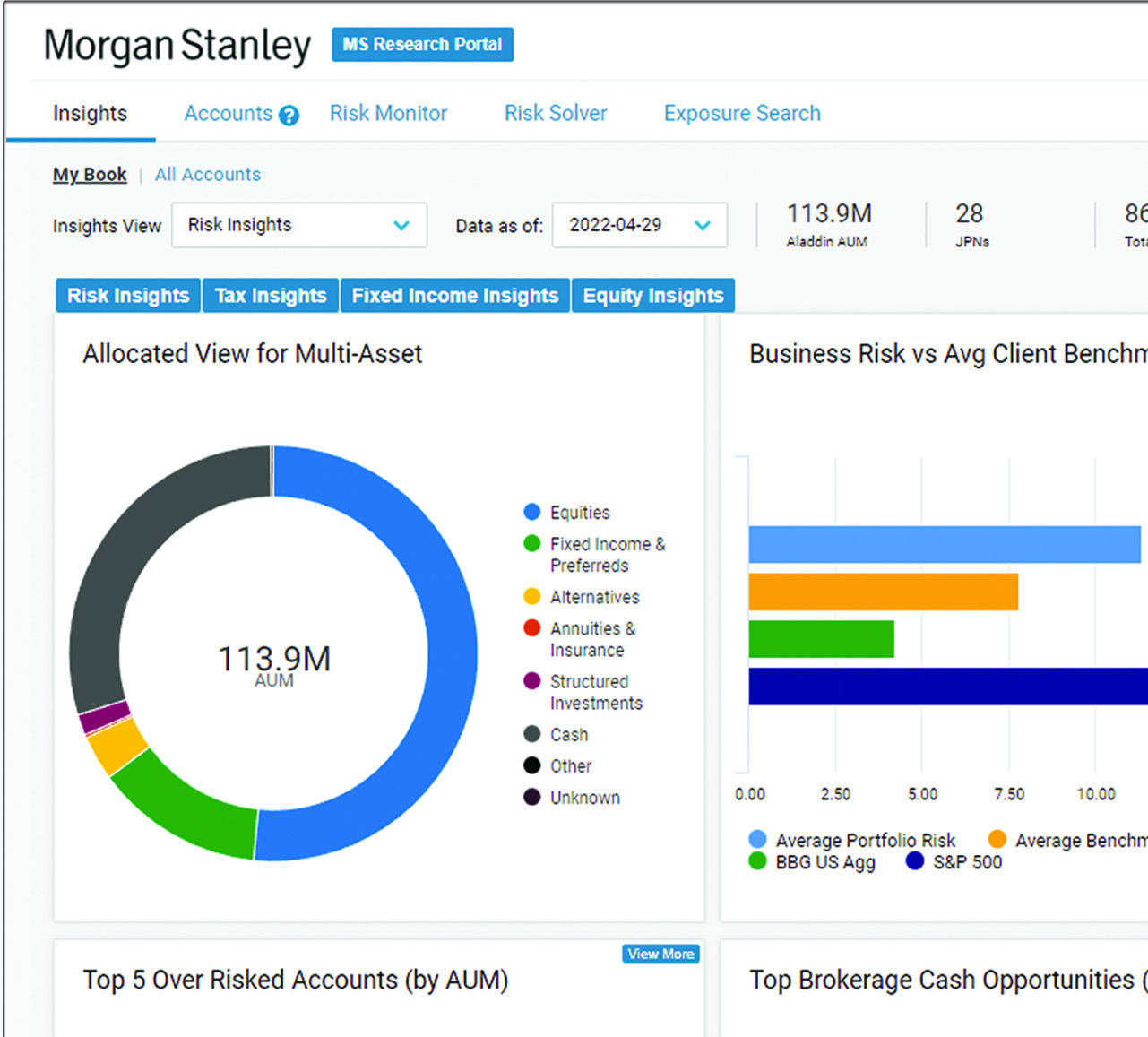Expand the Insights View Risk Insights dropdown
This screenshot has height=1037, width=1148.
(299, 225)
